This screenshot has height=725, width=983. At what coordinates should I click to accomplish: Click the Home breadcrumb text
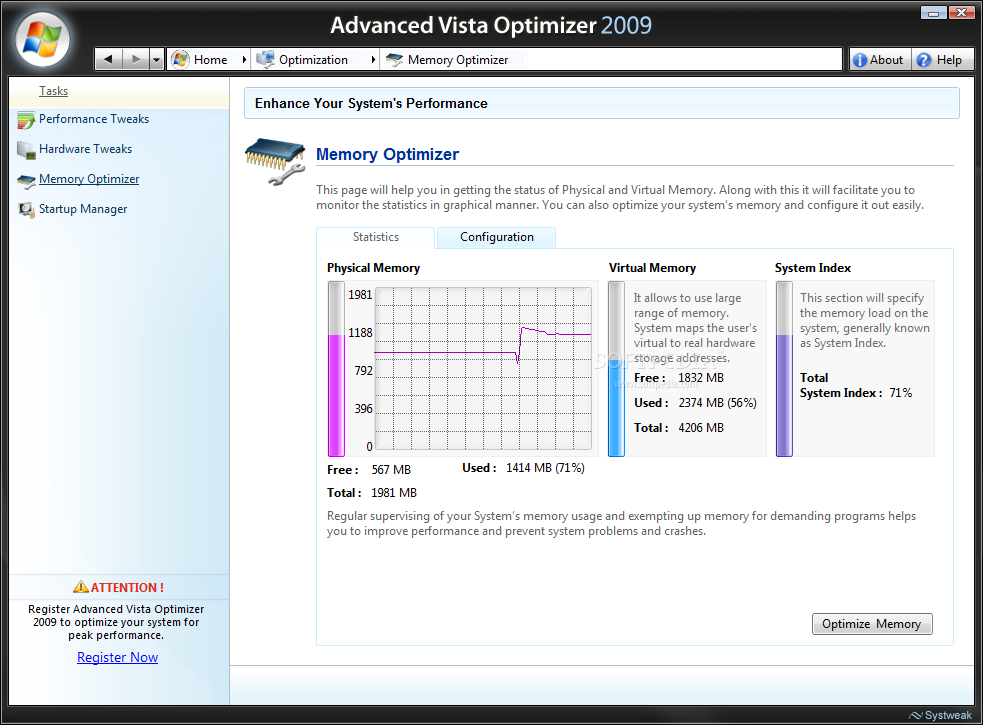point(211,60)
